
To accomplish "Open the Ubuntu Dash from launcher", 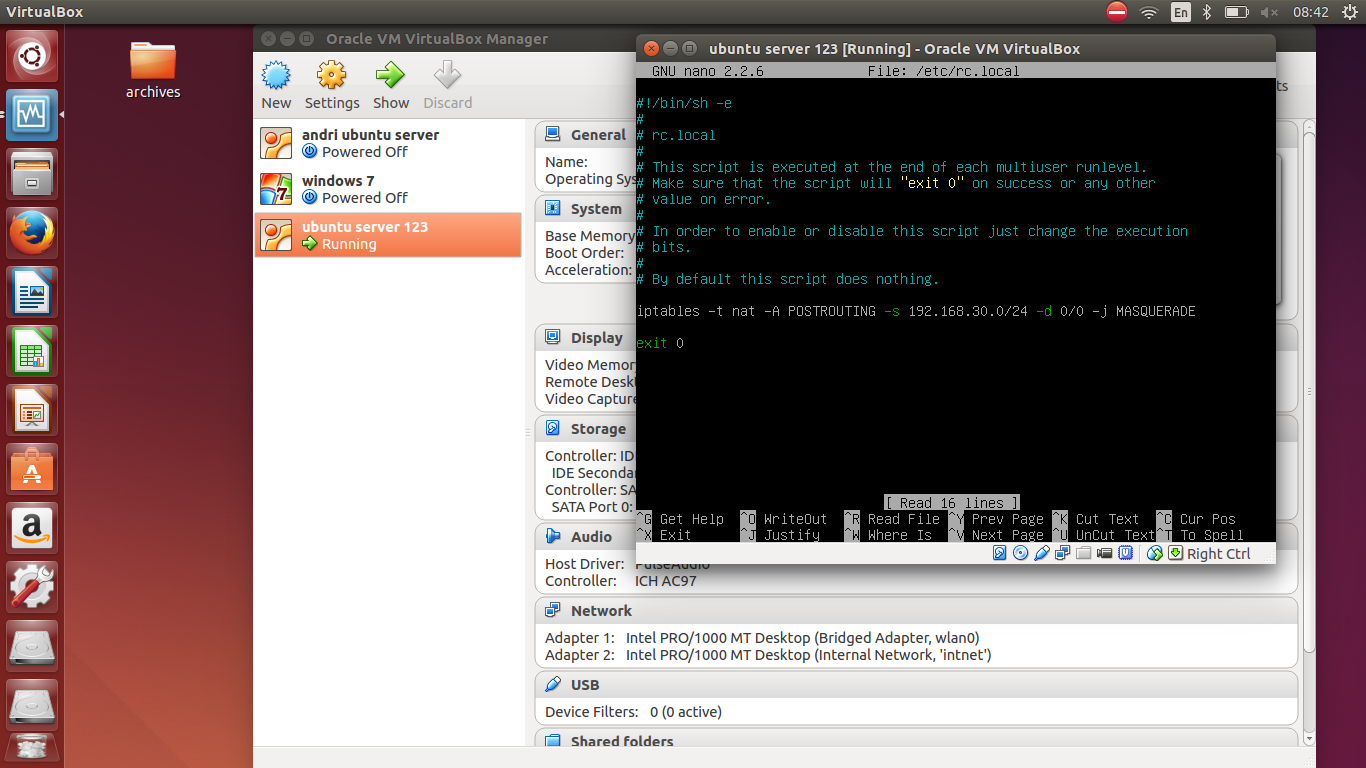I will click(32, 56).
